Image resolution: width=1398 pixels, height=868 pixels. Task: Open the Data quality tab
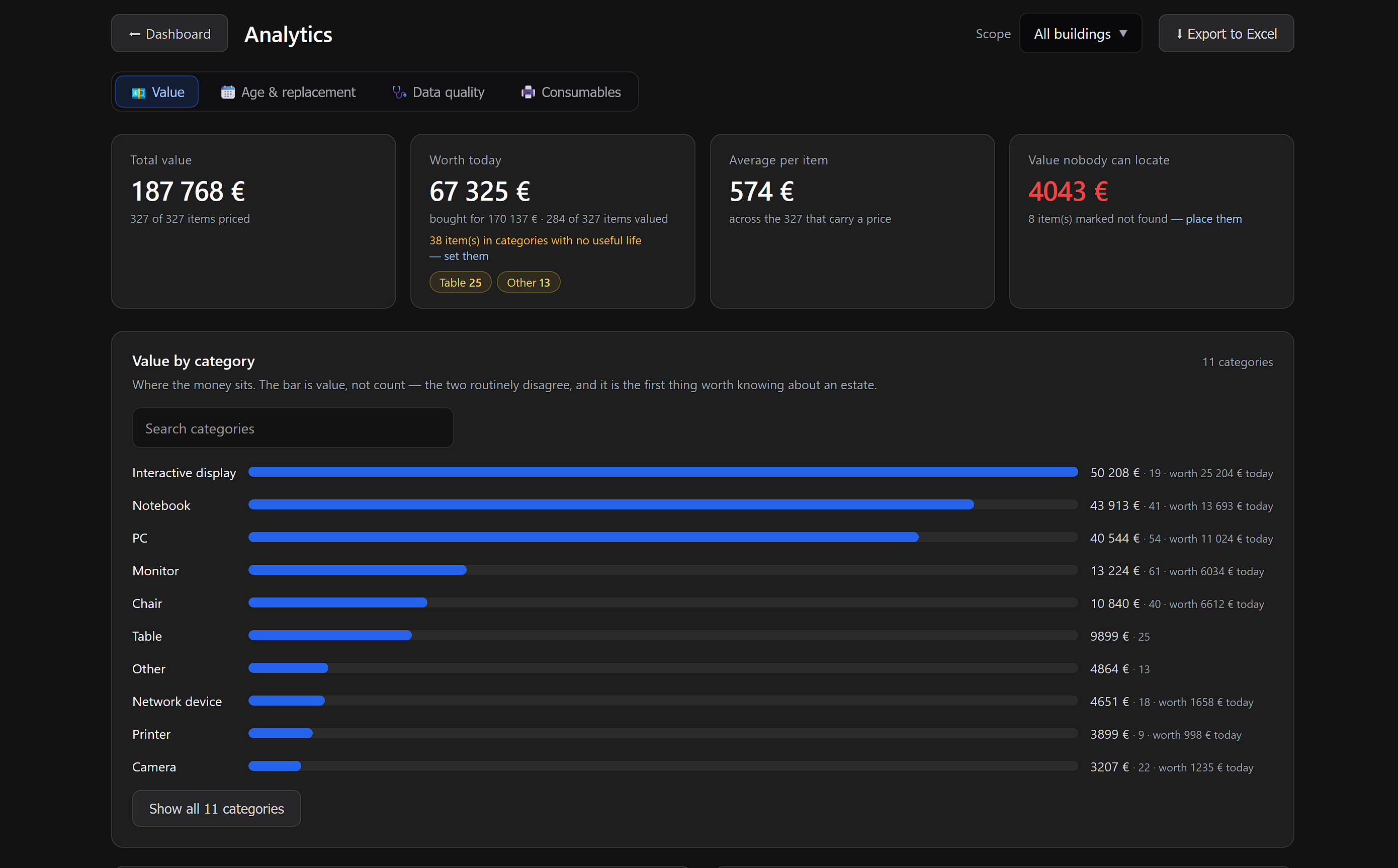tap(439, 92)
